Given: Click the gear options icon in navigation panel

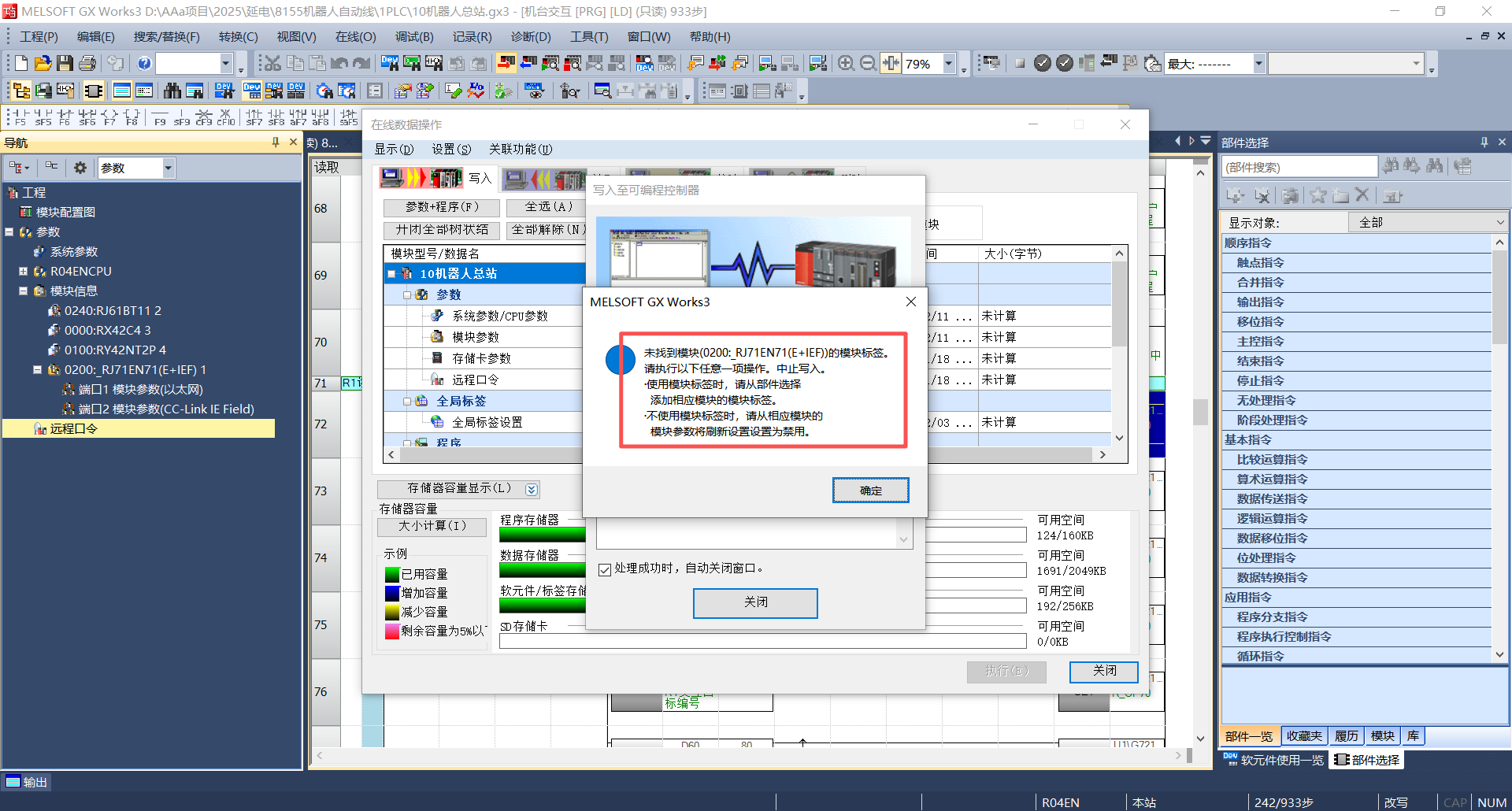Looking at the screenshot, I should (x=80, y=168).
